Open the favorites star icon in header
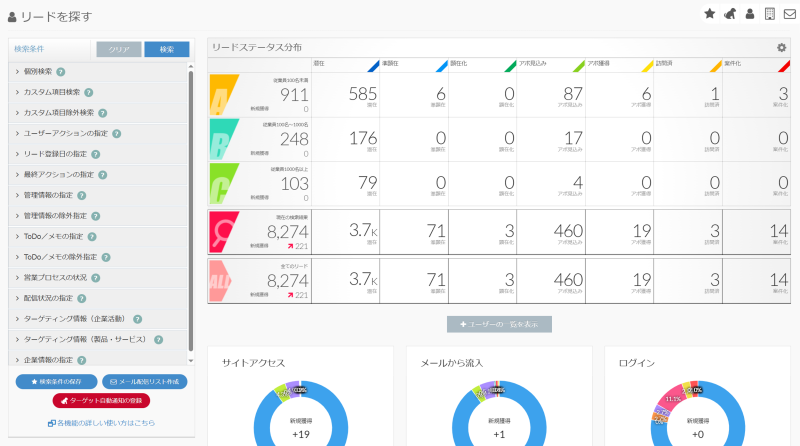800x446 pixels. click(710, 14)
